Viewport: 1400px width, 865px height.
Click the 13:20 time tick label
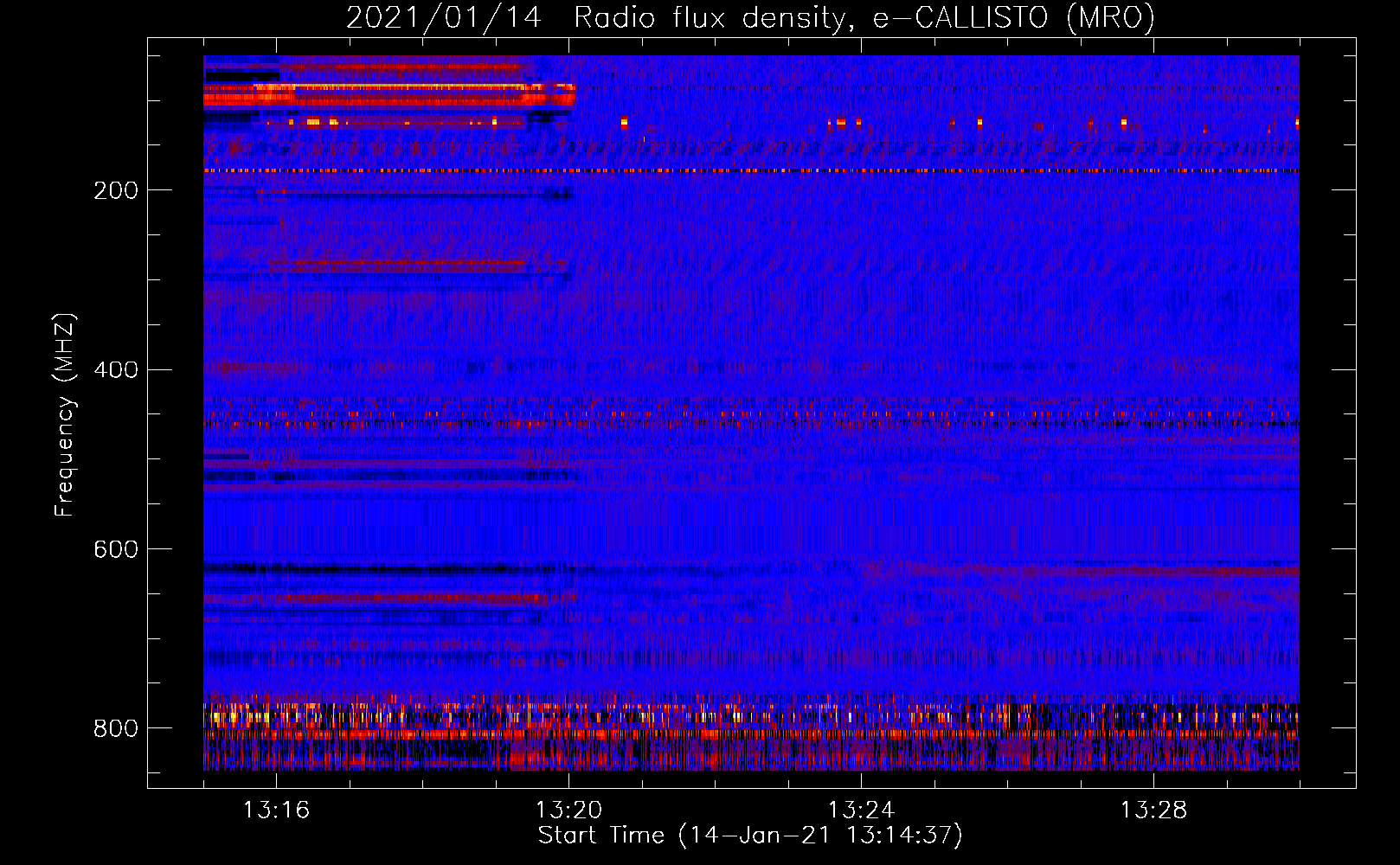tap(568, 811)
